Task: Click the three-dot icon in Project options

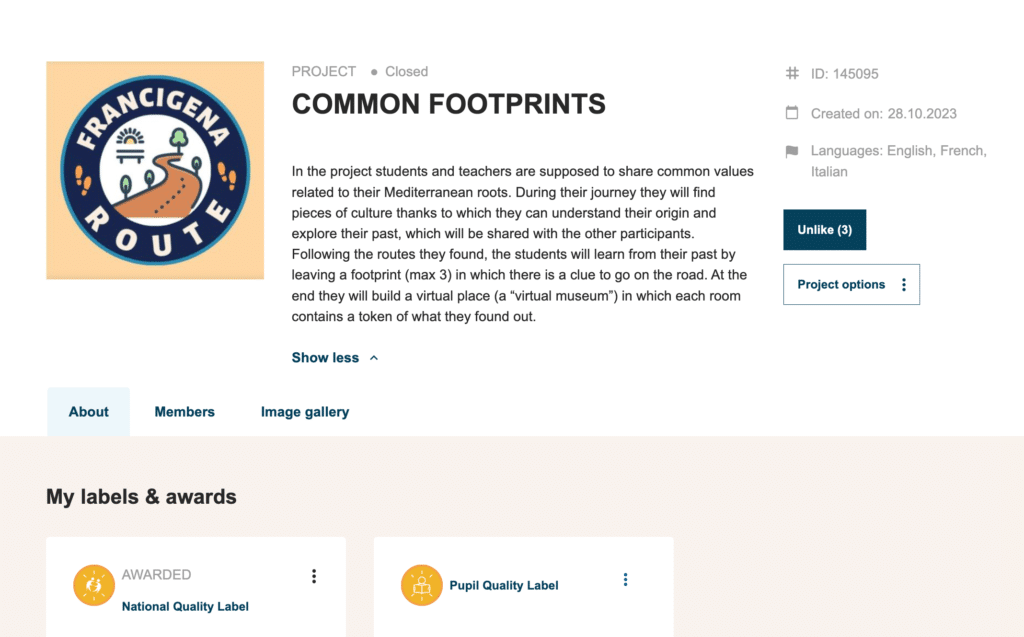Action: 904,285
